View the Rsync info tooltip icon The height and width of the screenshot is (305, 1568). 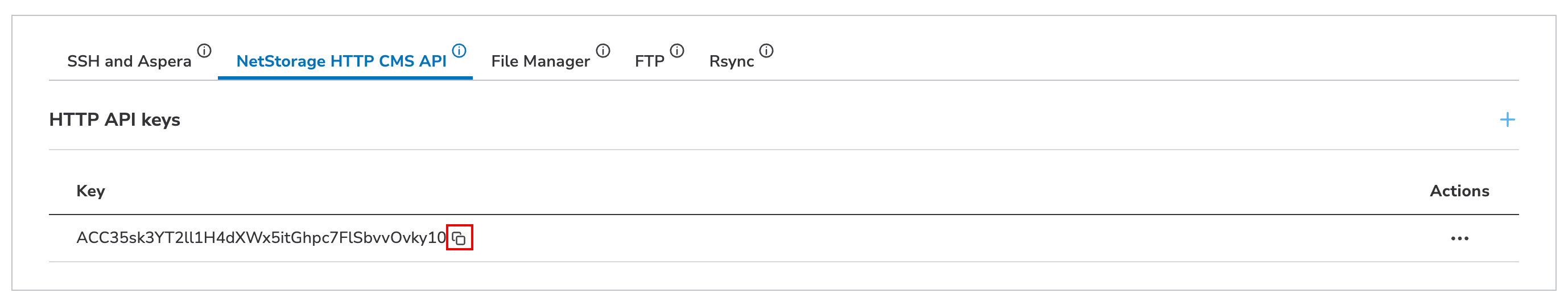click(x=766, y=51)
